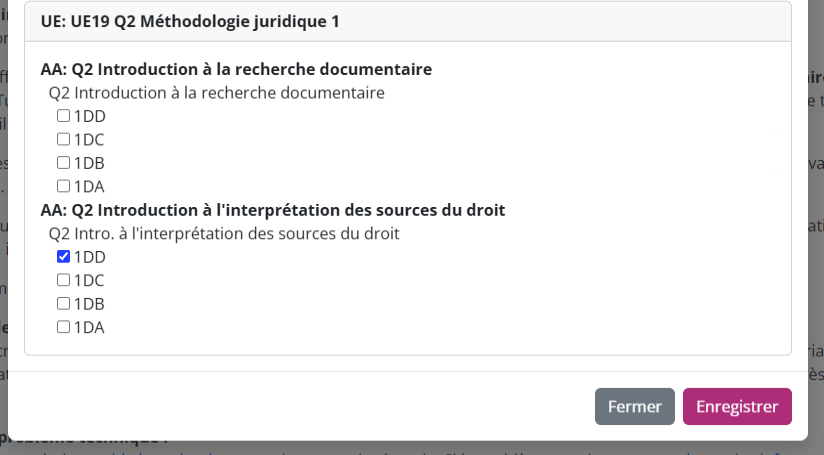
Task: Click the bold AA interprétation des sources heading
Action: click(272, 210)
